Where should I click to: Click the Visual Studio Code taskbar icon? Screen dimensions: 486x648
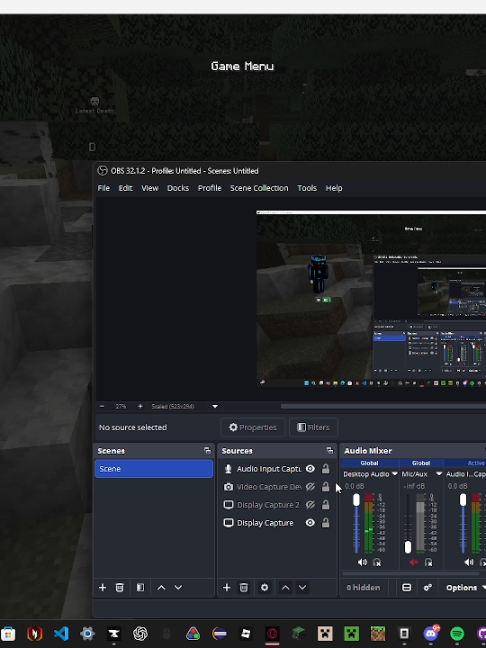coord(61,633)
